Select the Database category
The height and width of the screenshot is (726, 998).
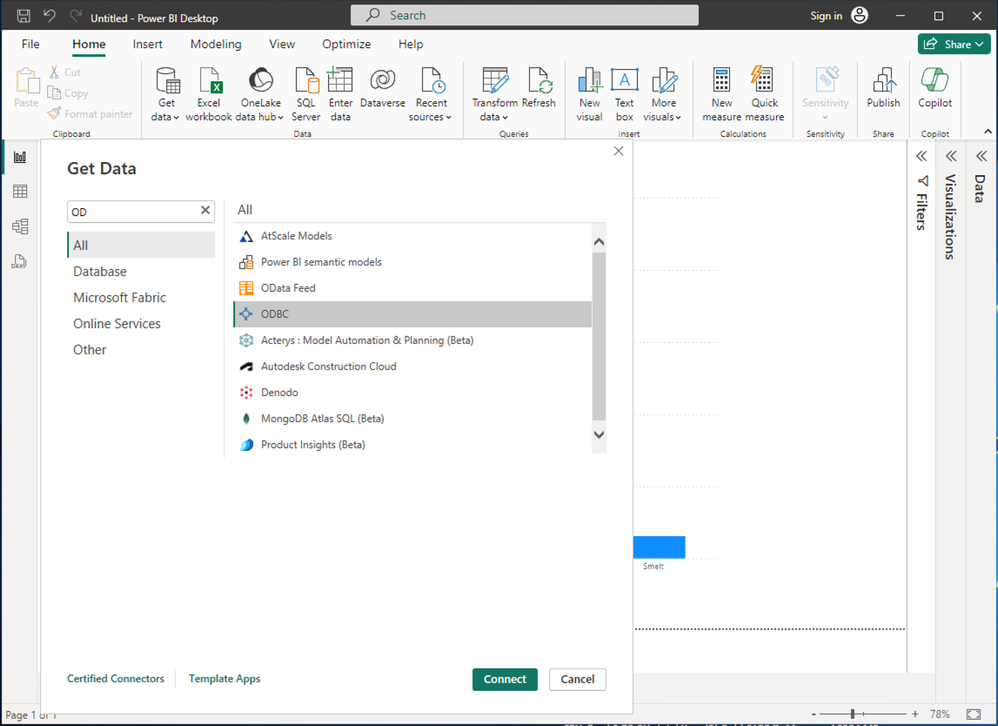pos(100,271)
